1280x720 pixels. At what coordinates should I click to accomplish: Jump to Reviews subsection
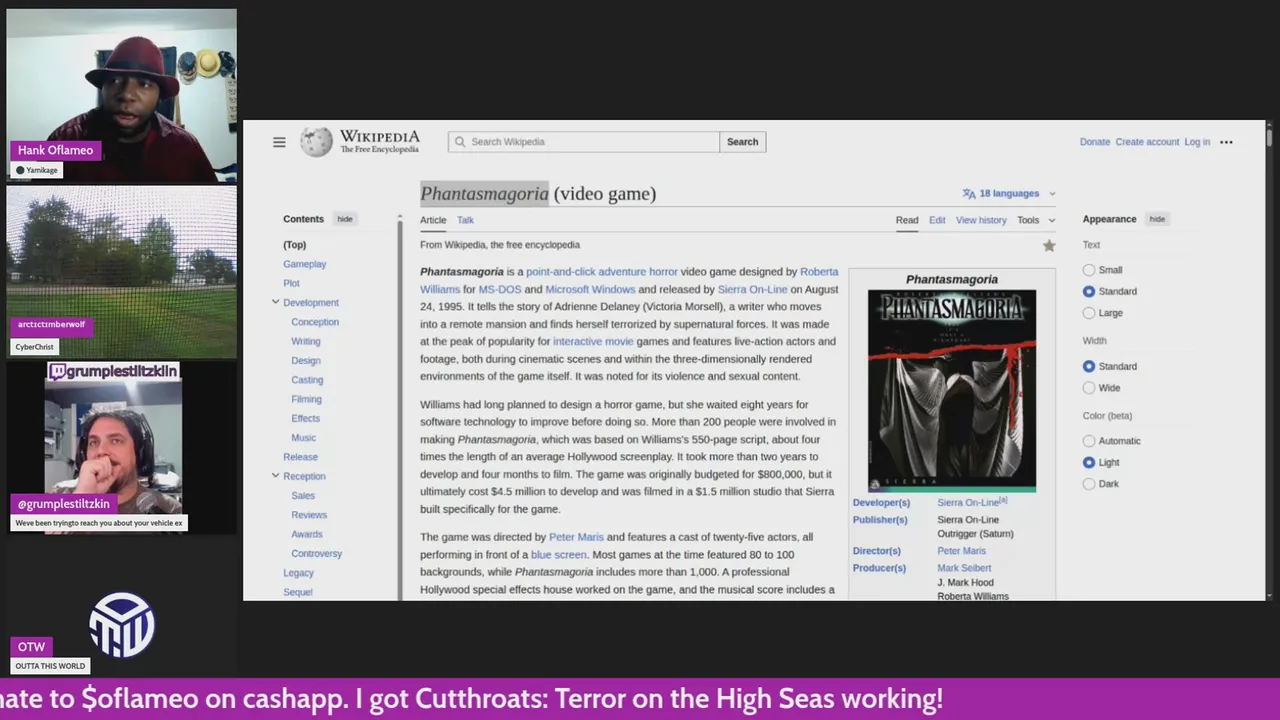pyautogui.click(x=309, y=515)
